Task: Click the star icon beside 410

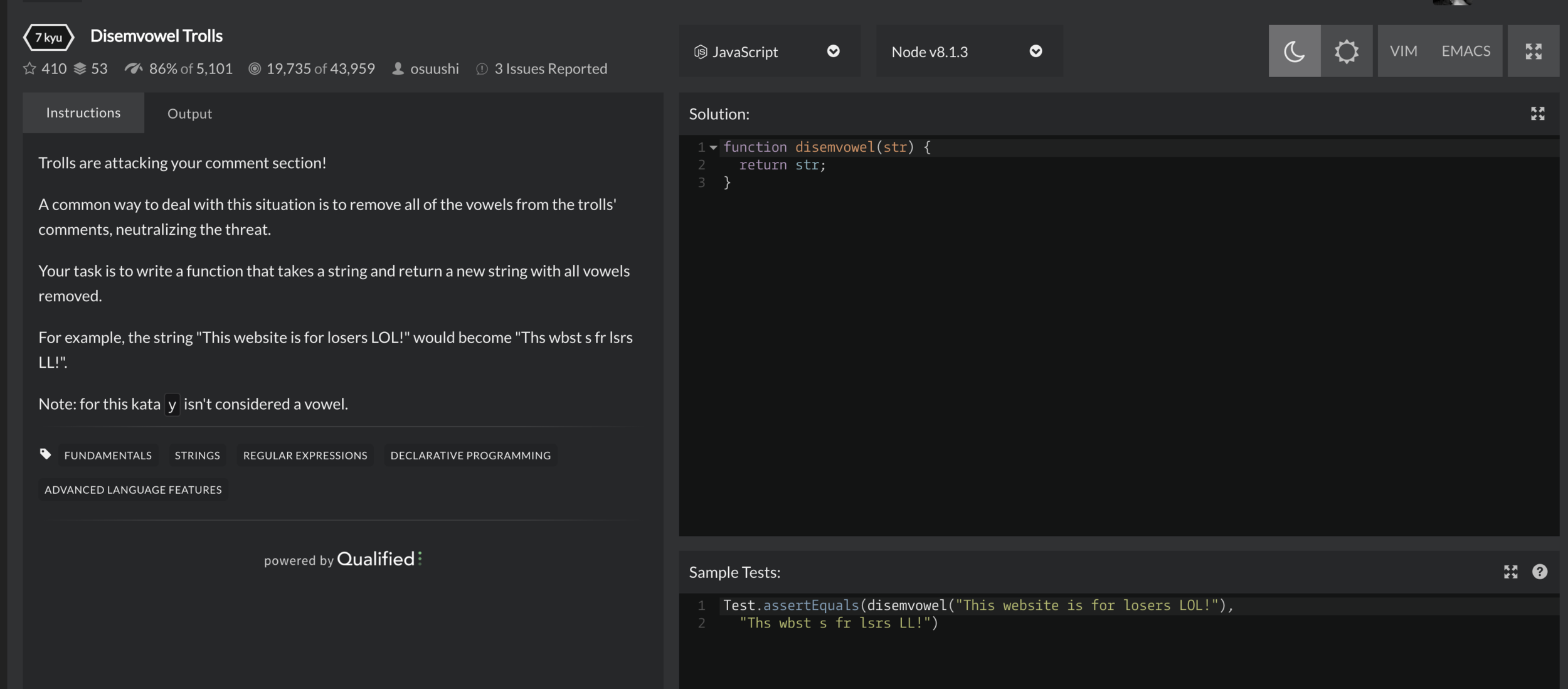Action: click(29, 68)
